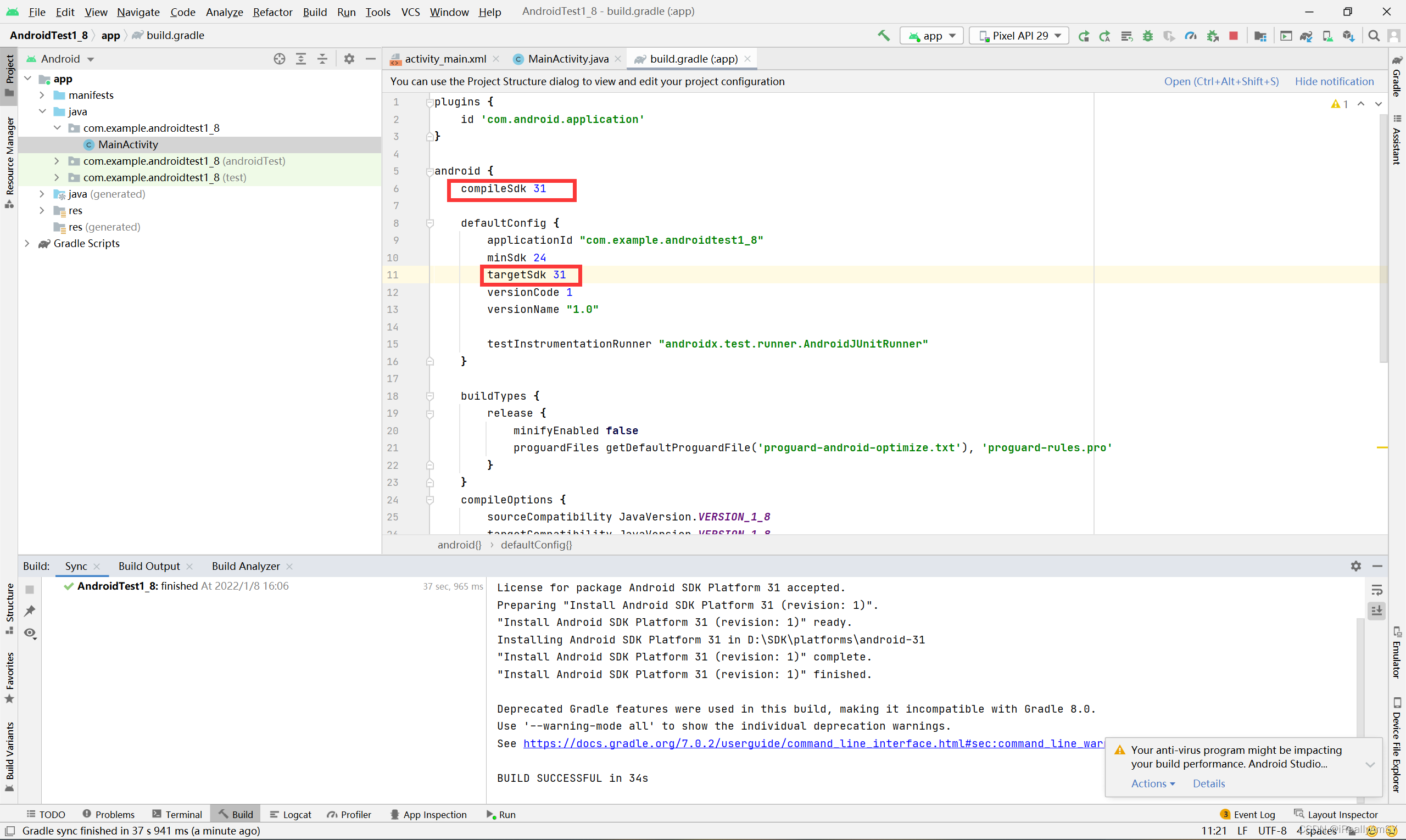Switch to Build Analyzer tab
Image resolution: width=1406 pixels, height=840 pixels.
tap(246, 567)
